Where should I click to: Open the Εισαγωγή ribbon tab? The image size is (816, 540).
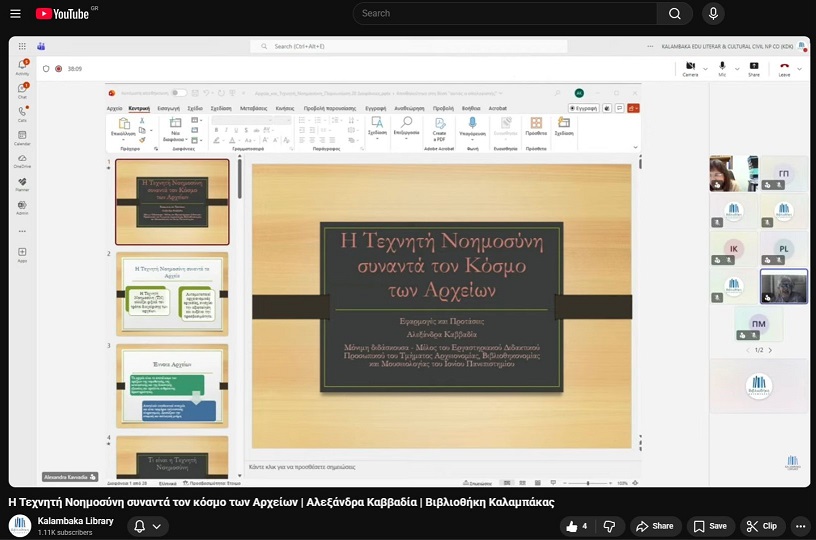(168, 107)
